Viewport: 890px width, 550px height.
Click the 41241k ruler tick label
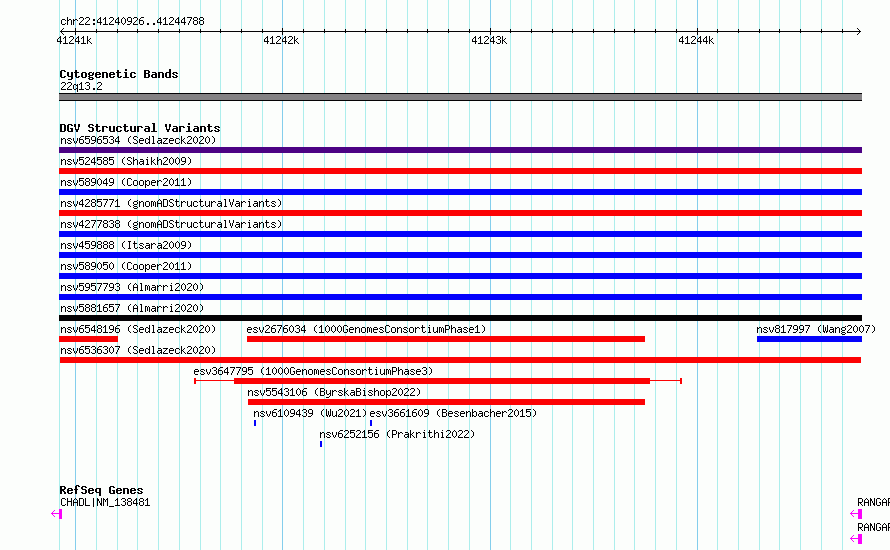[74, 40]
